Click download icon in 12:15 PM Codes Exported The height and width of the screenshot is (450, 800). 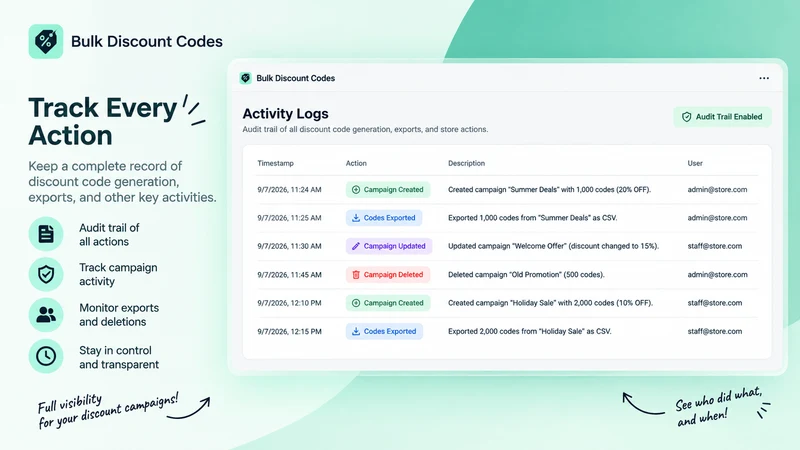coord(356,332)
